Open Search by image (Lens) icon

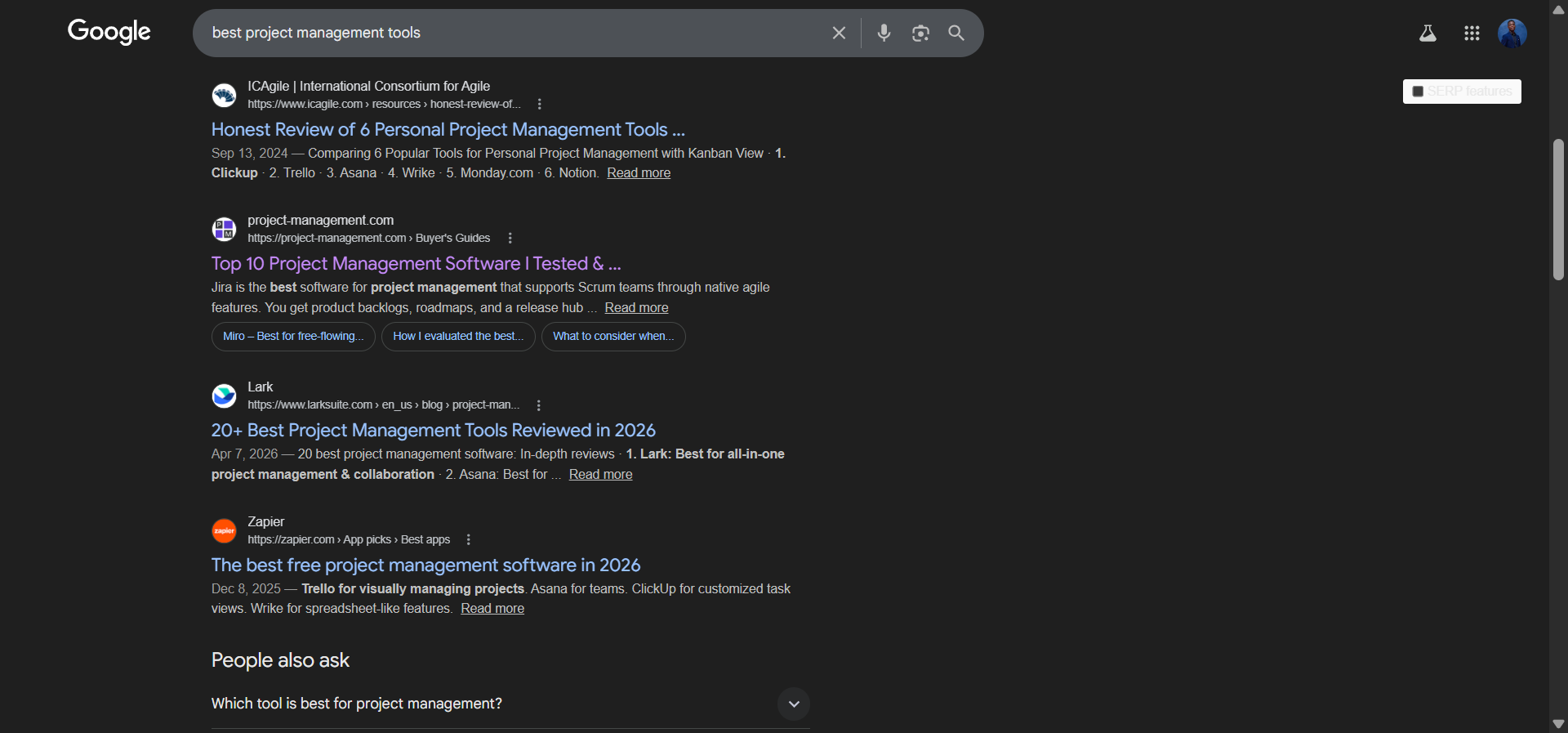pyautogui.click(x=920, y=33)
